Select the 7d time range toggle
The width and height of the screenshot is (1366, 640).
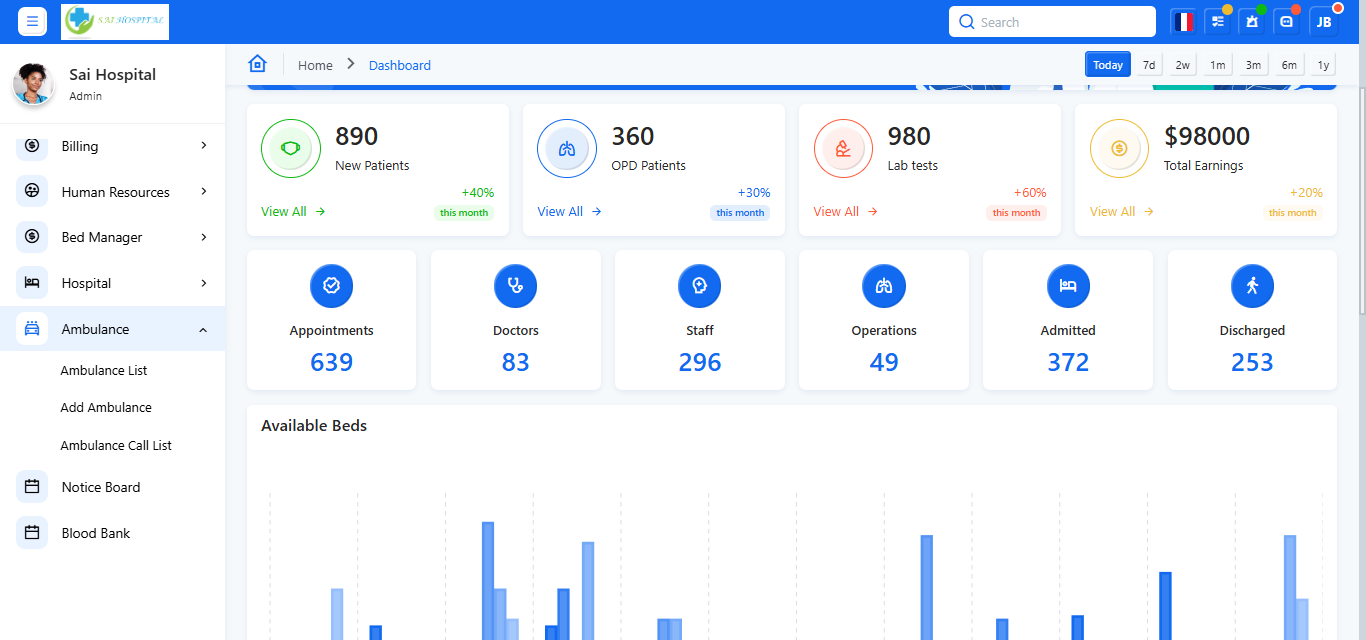1149,65
